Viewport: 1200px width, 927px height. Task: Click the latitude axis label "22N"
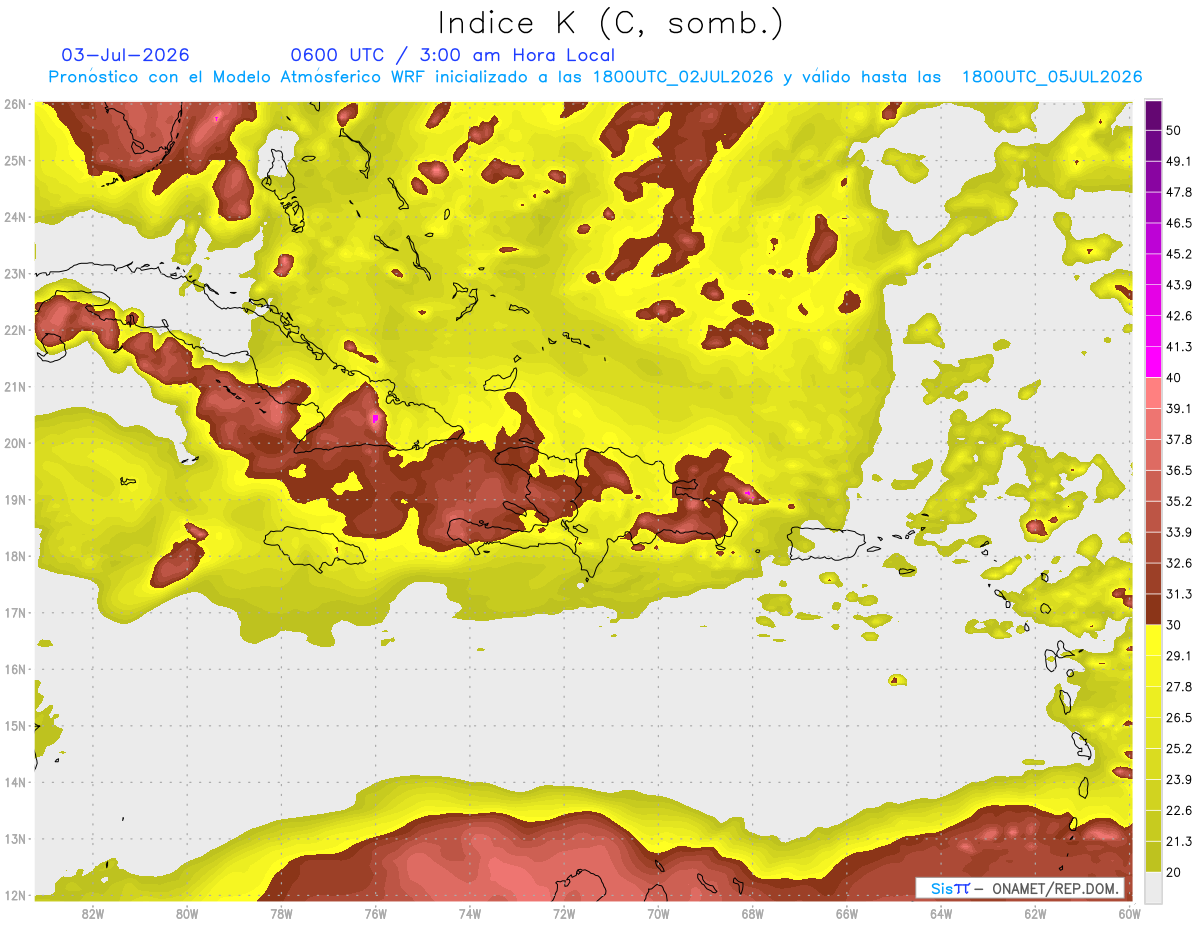(x=15, y=330)
